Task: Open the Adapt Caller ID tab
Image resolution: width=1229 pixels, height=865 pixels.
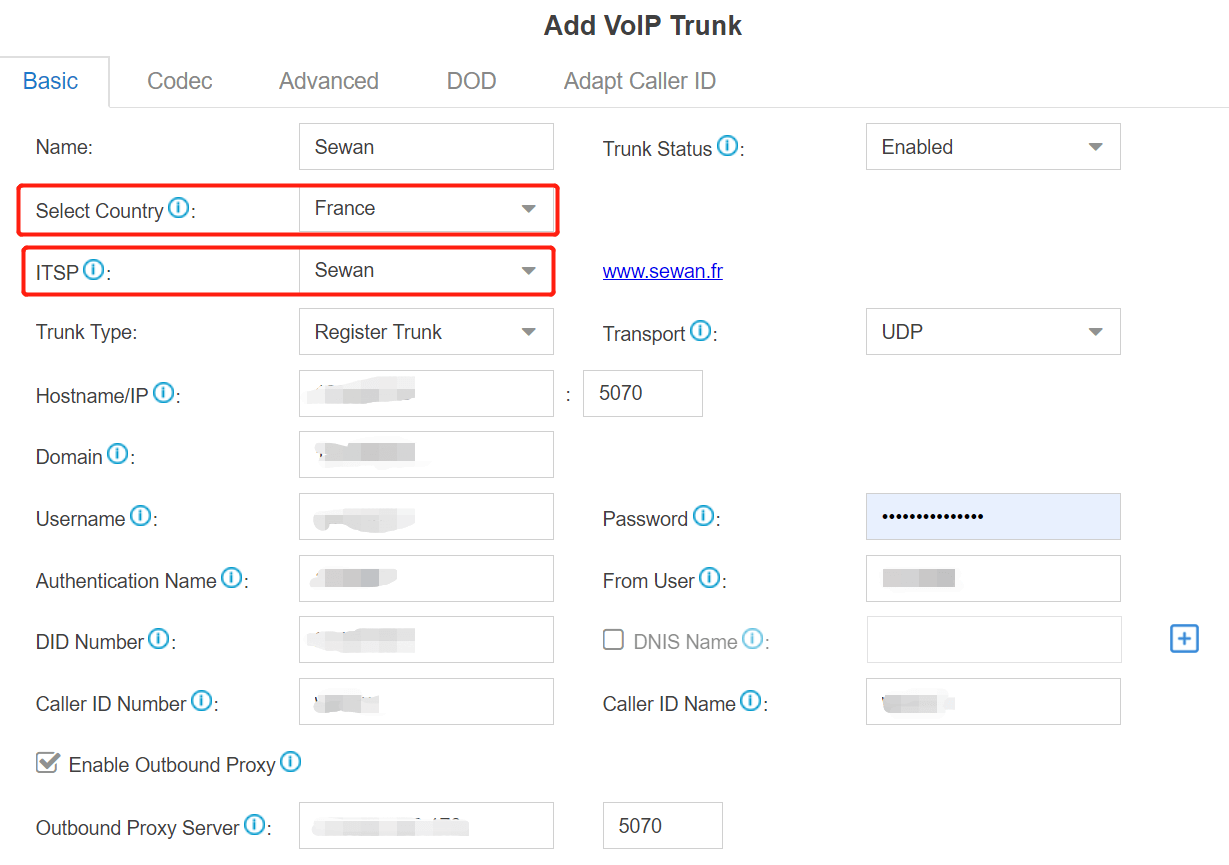Action: coord(639,81)
